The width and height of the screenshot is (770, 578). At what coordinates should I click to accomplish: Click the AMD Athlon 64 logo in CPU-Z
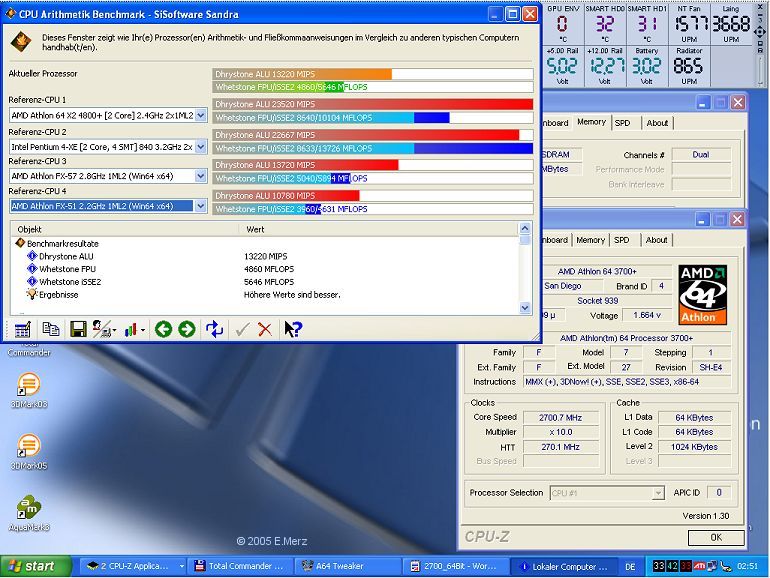click(703, 295)
